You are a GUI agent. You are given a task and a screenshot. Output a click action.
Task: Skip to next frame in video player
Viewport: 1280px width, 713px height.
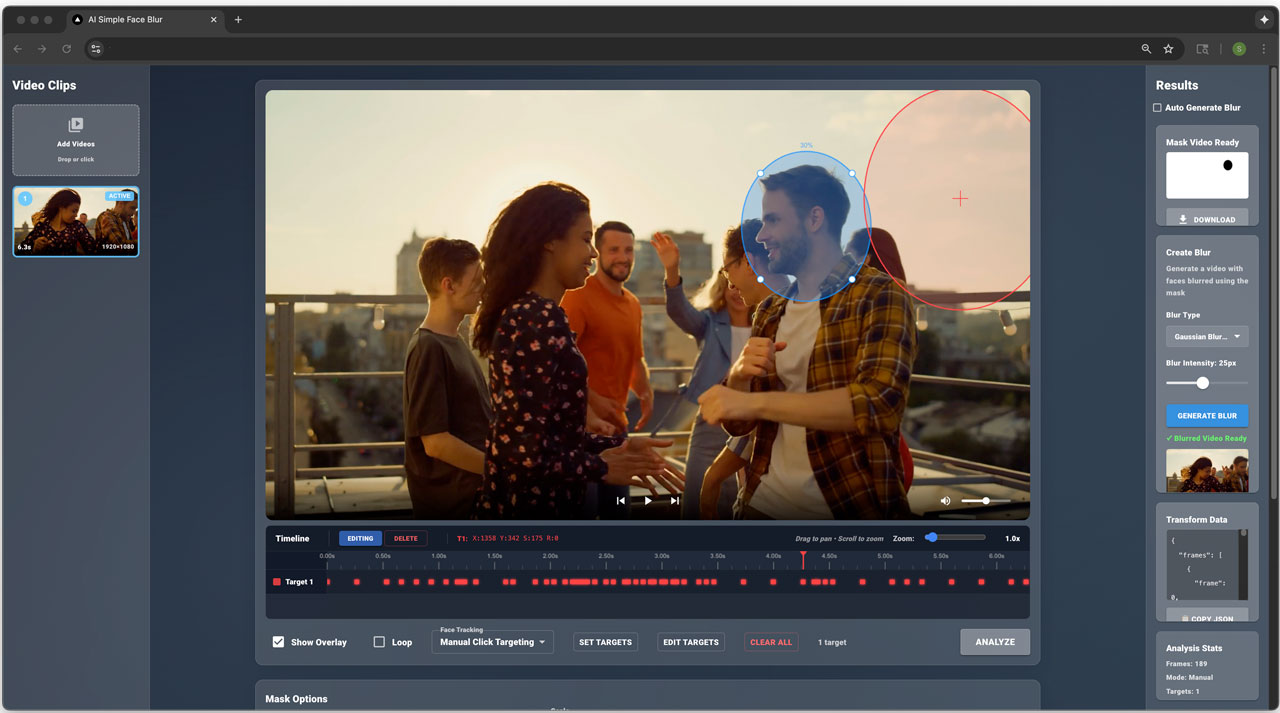point(675,501)
